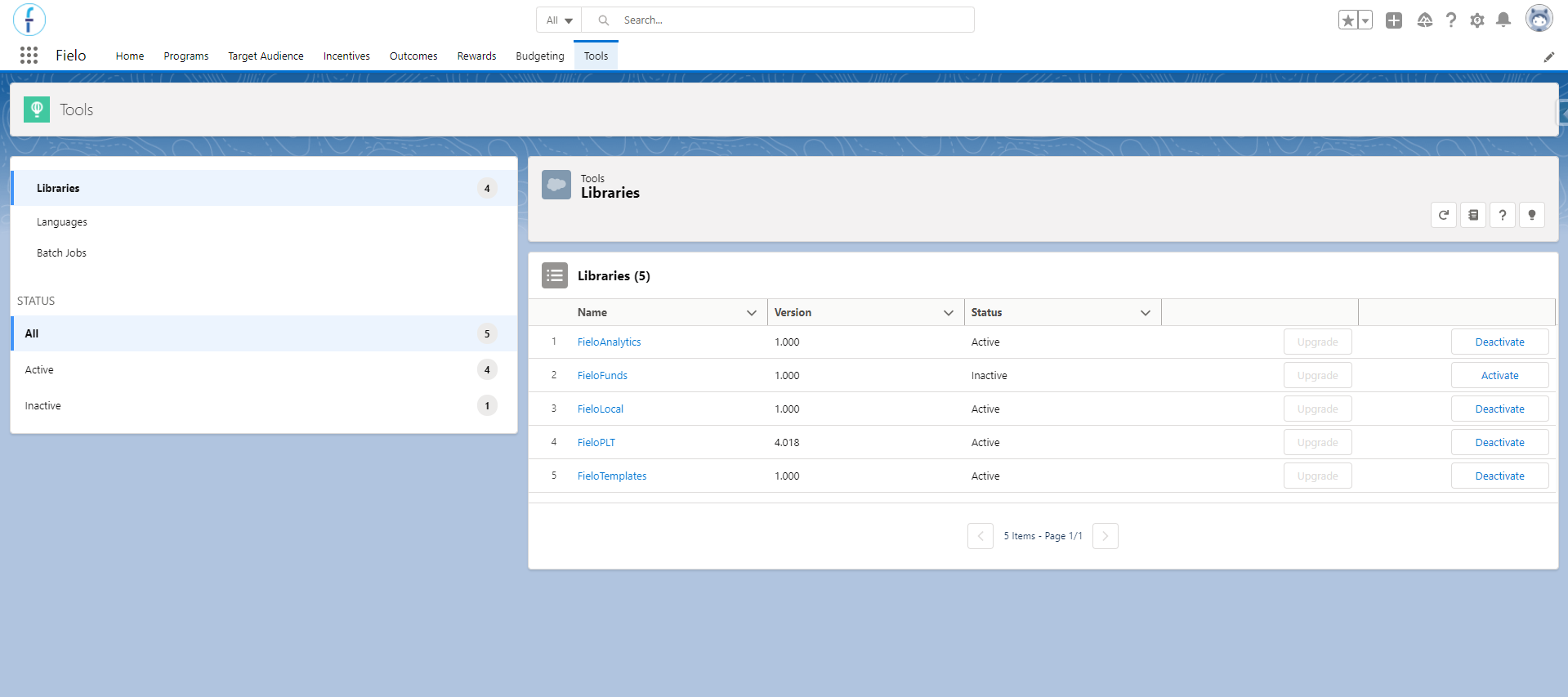The height and width of the screenshot is (697, 1568).
Task: Filter by Active status
Action: pos(264,369)
